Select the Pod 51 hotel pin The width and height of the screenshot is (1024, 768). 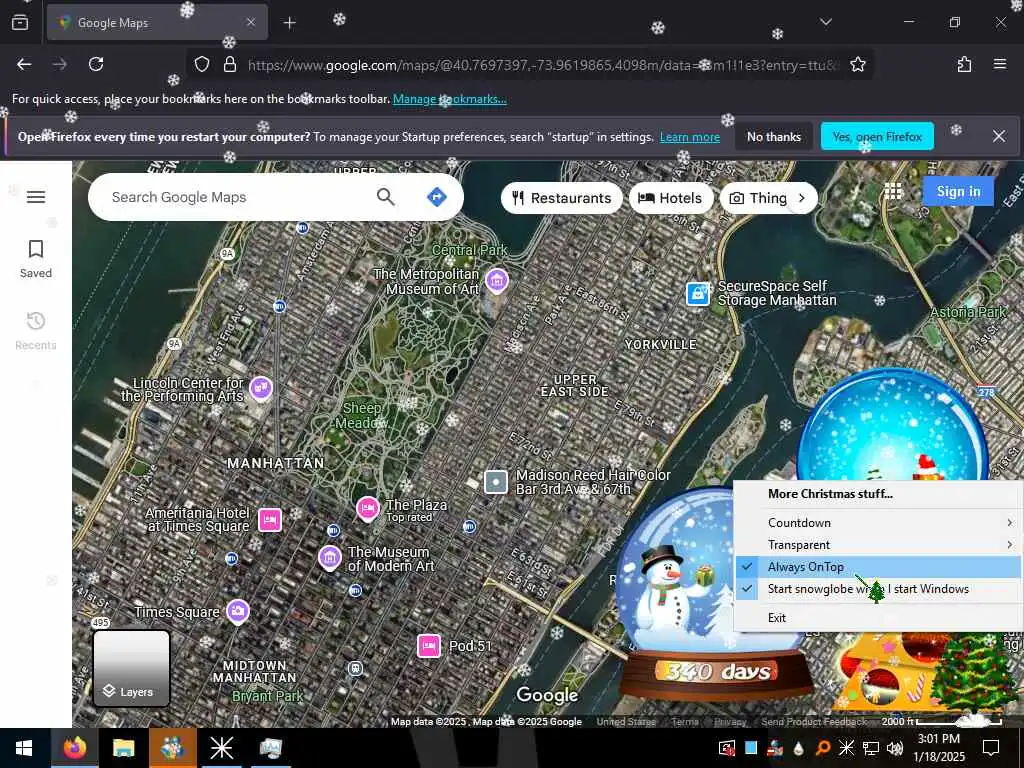428,646
